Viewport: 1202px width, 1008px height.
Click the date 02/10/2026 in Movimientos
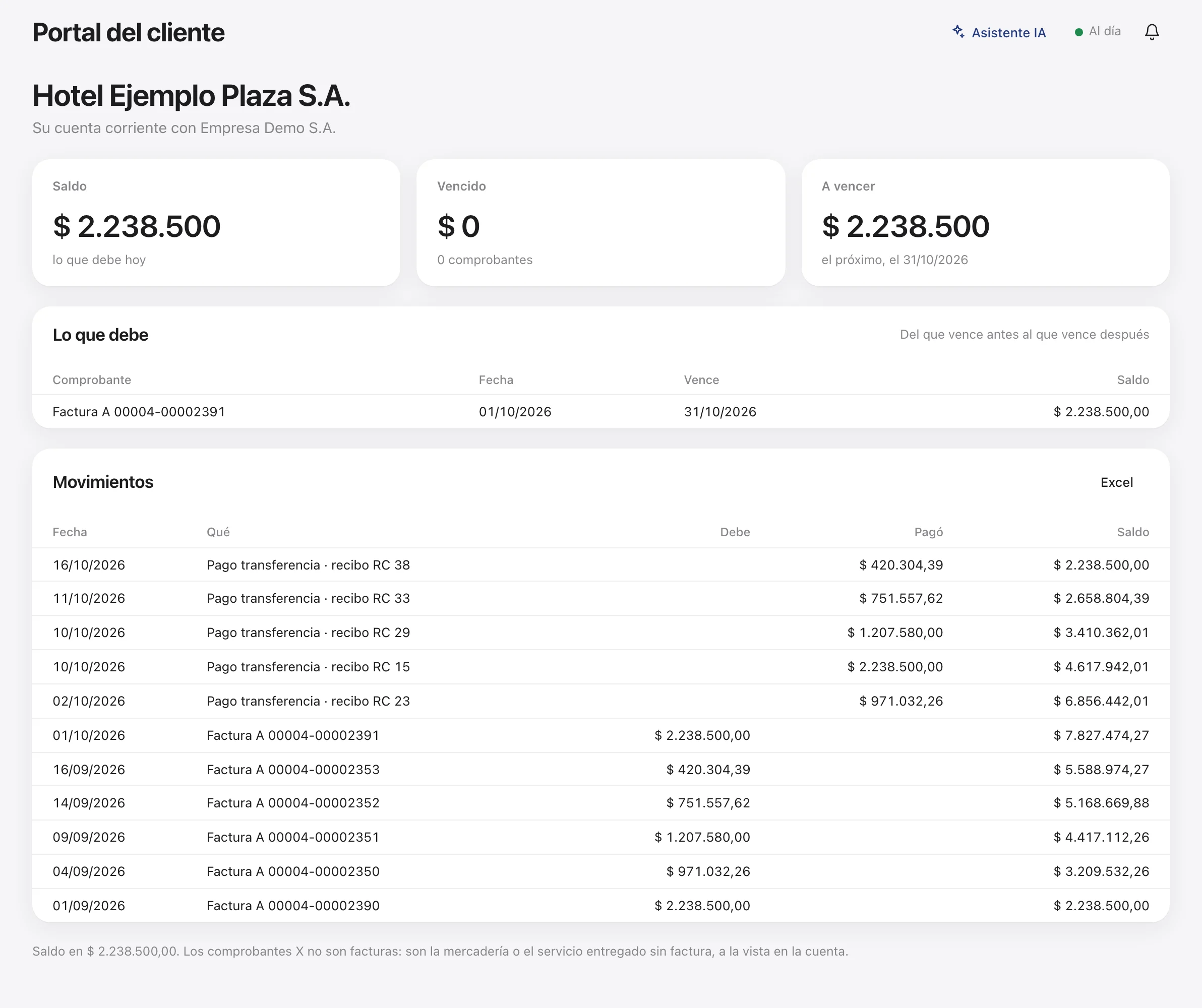89,702
